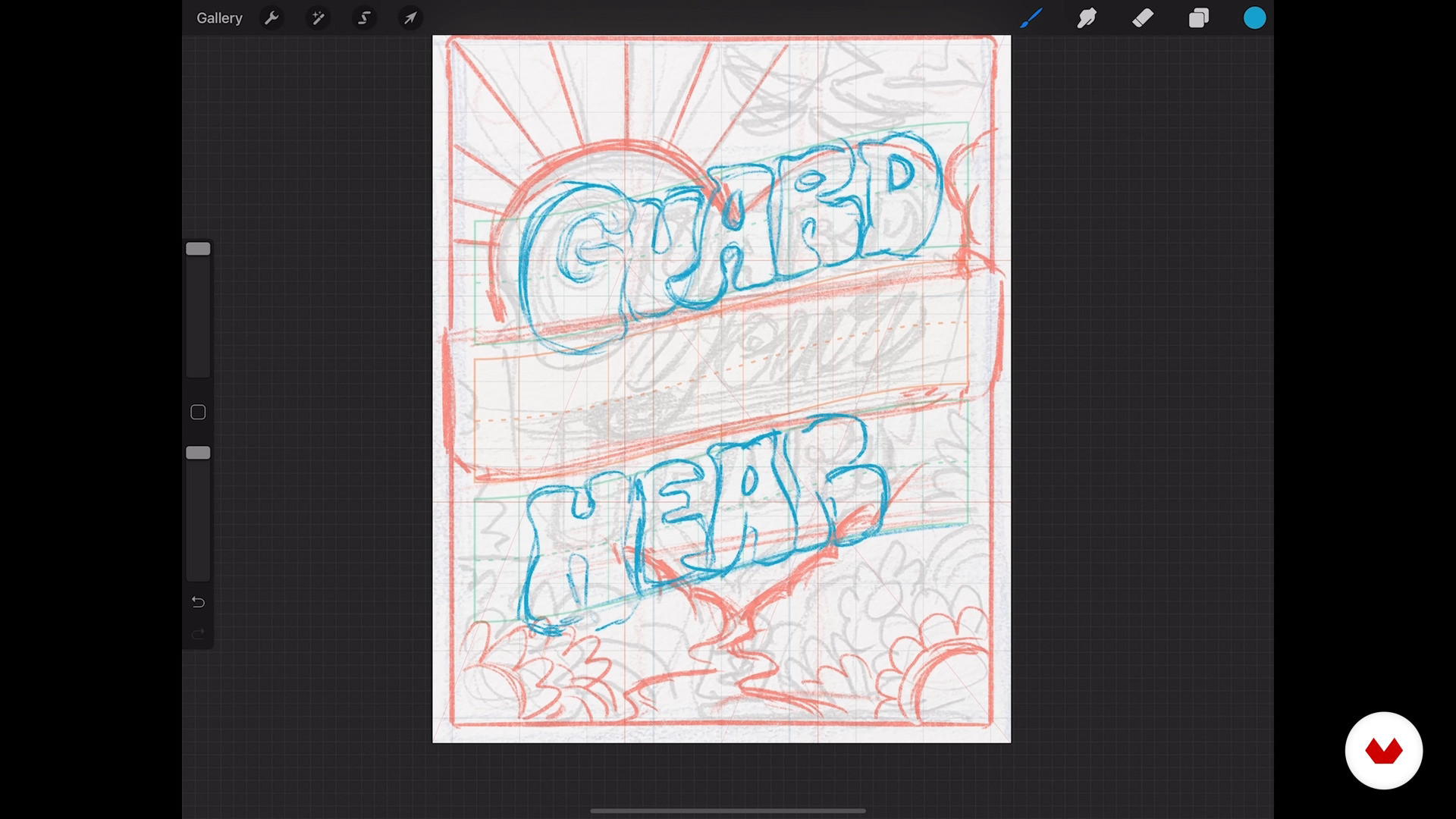
Task: Tap the Modify square button in the sidebar
Action: coord(198,413)
